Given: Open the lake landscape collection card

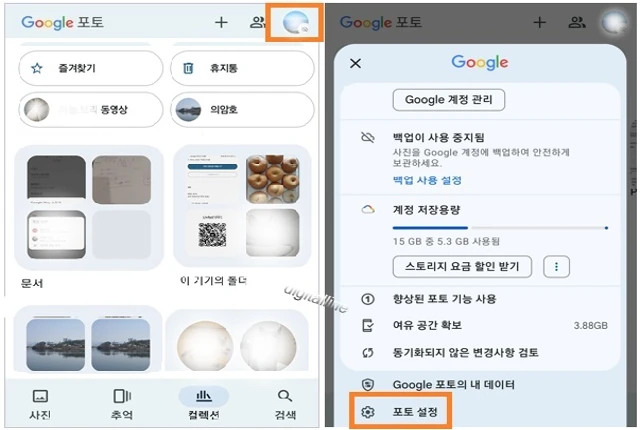Looking at the screenshot, I should pyautogui.click(x=88, y=339).
